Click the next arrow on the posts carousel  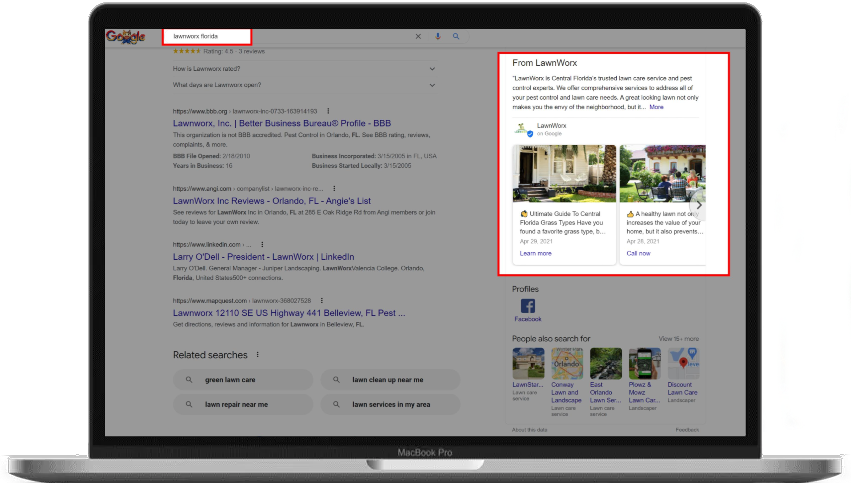(698, 205)
